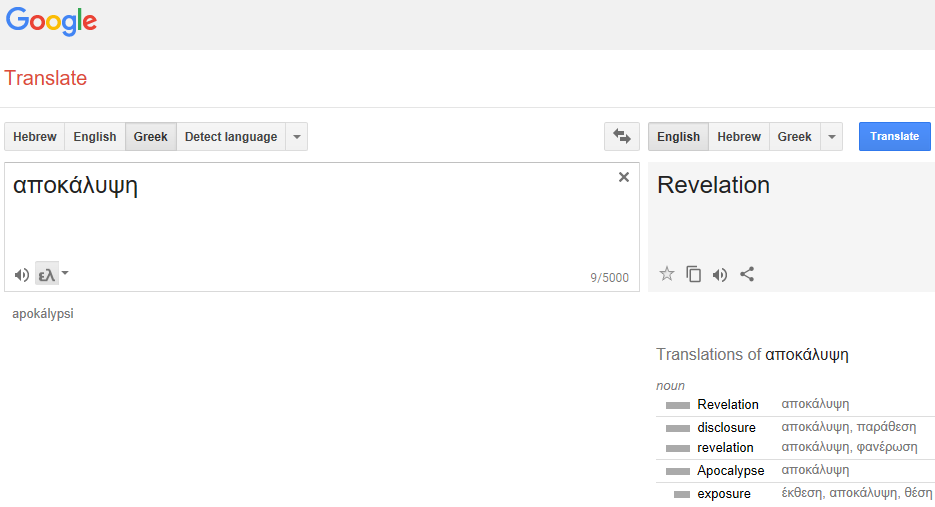
Task: Select Hebrew as target language
Action: coord(739,137)
